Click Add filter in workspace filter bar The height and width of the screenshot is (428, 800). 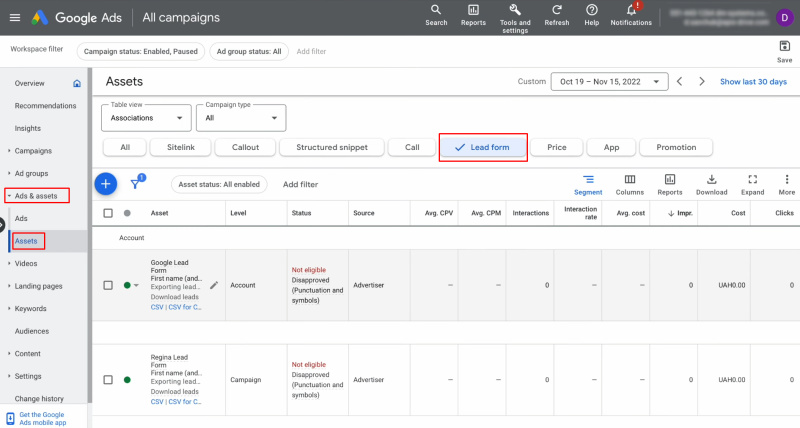point(311,52)
